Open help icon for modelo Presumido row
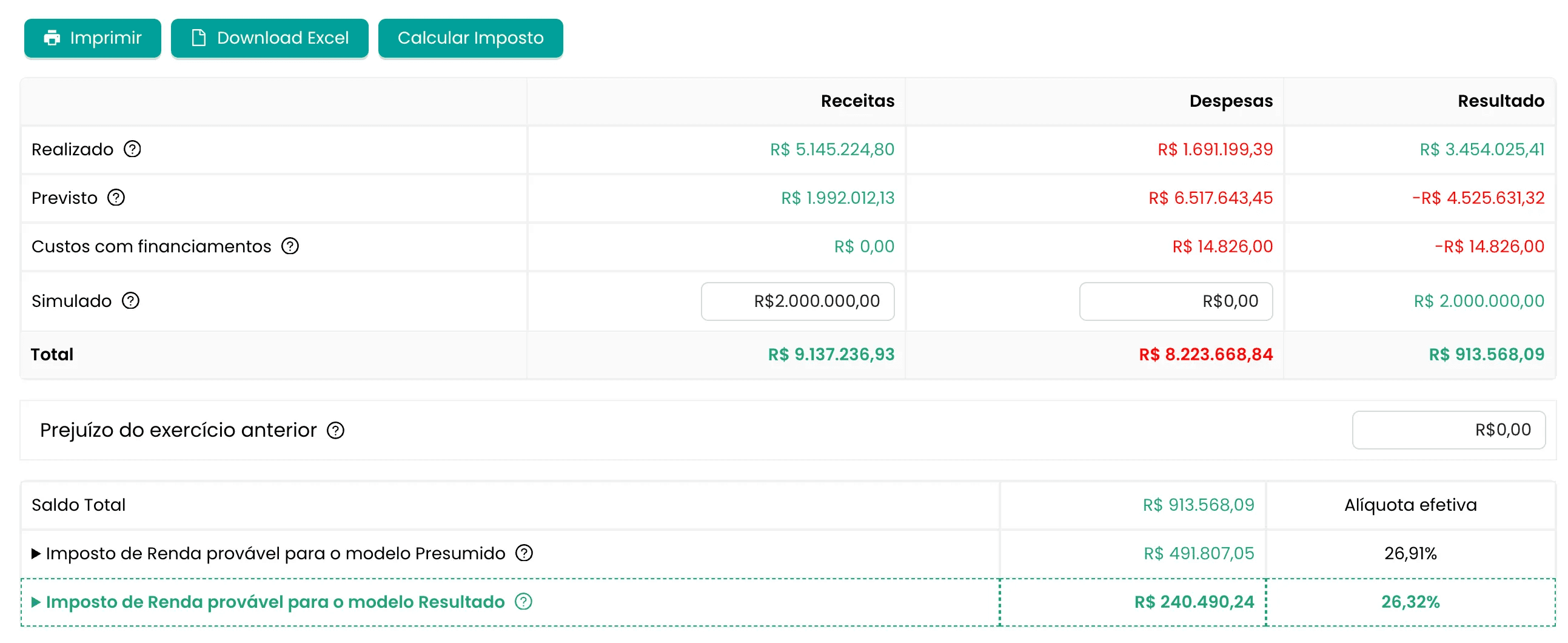The width and height of the screenshot is (1568, 643). point(524,553)
